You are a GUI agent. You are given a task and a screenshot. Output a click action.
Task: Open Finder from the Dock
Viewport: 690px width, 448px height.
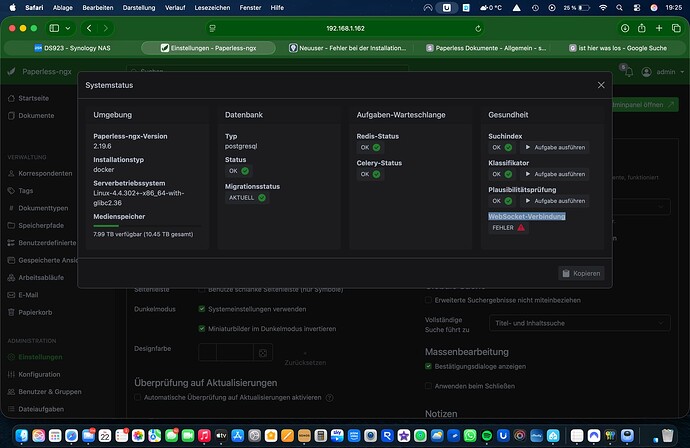tap(22, 436)
